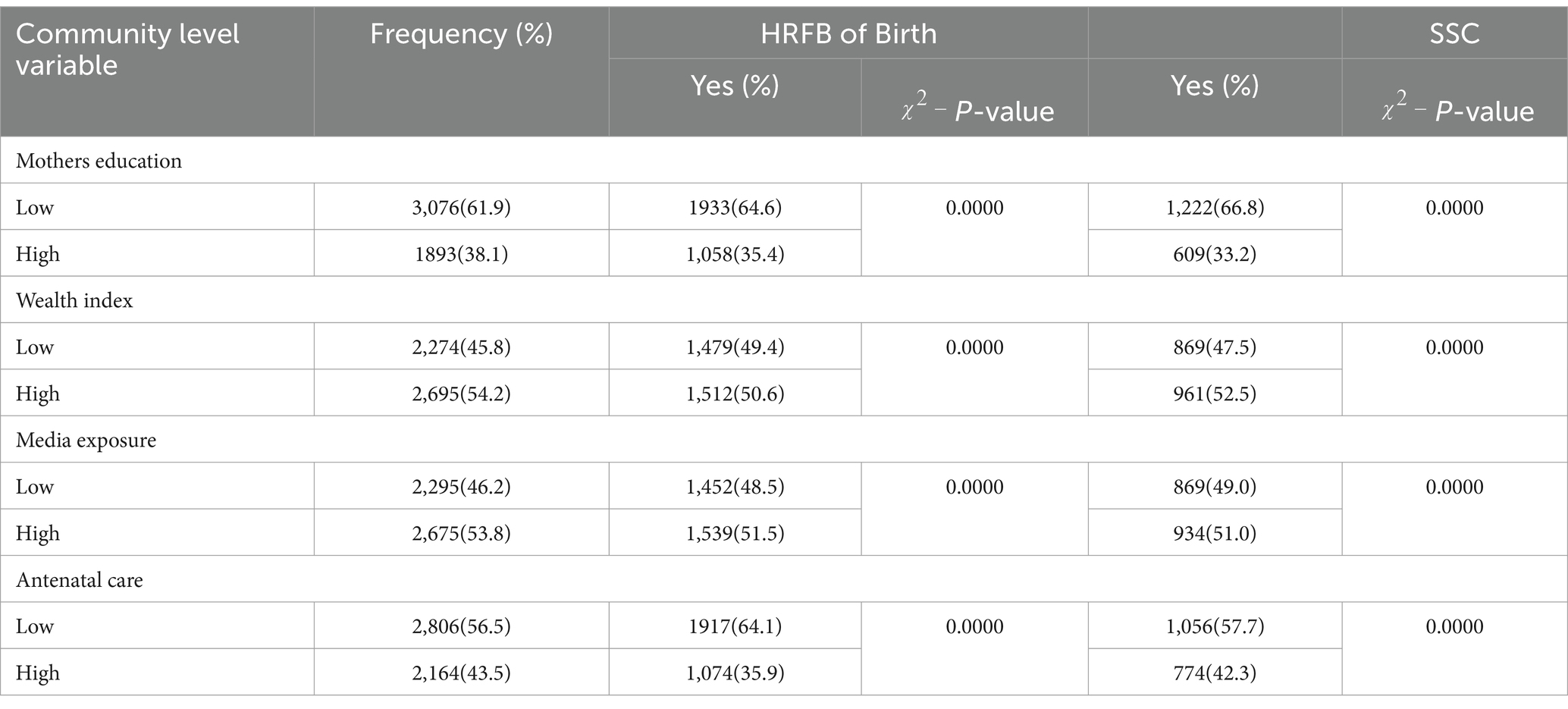Select SSC P-value 0.0000 for Wealth index

[1454, 347]
